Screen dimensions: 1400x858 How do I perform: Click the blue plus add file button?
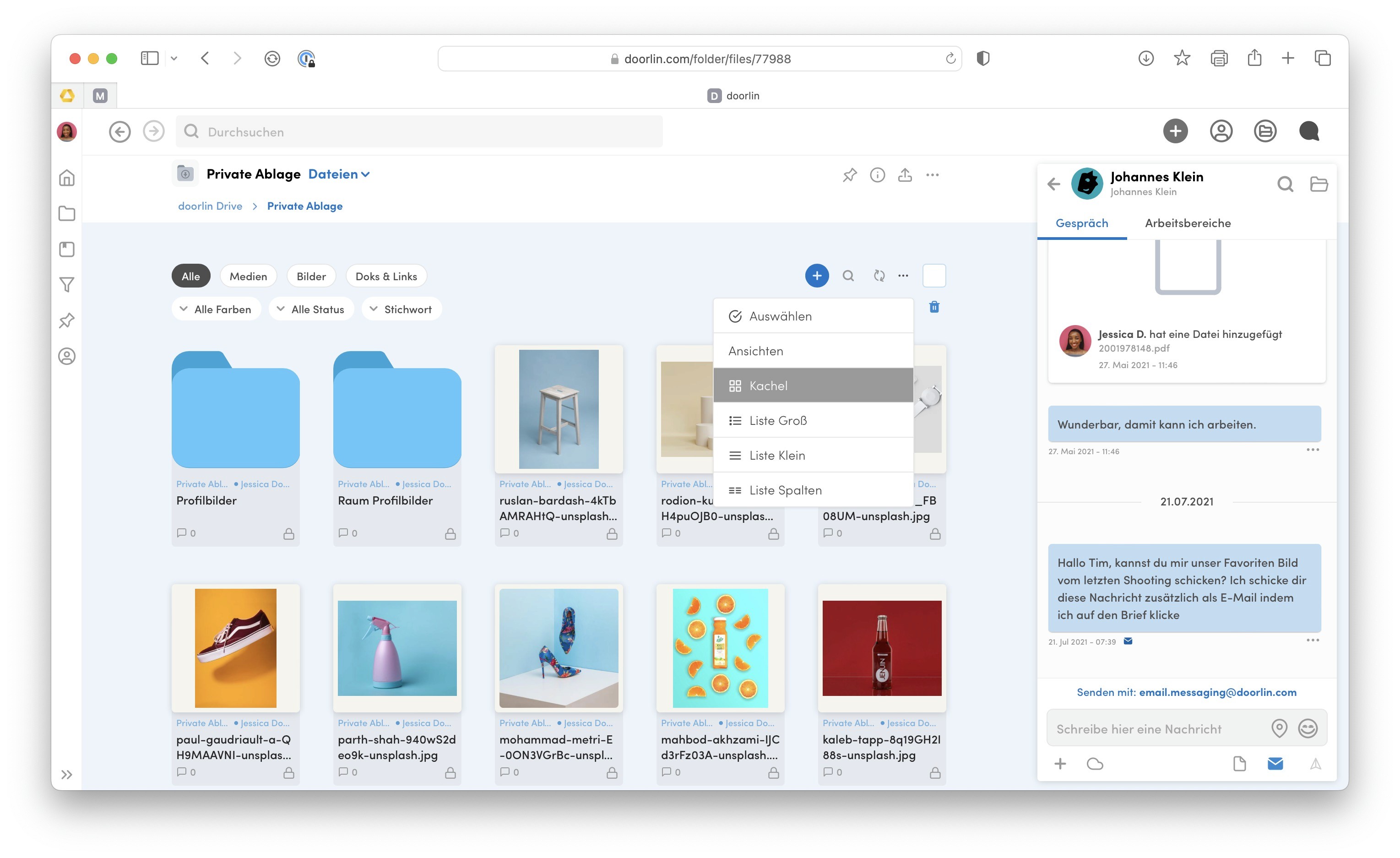[x=816, y=276]
